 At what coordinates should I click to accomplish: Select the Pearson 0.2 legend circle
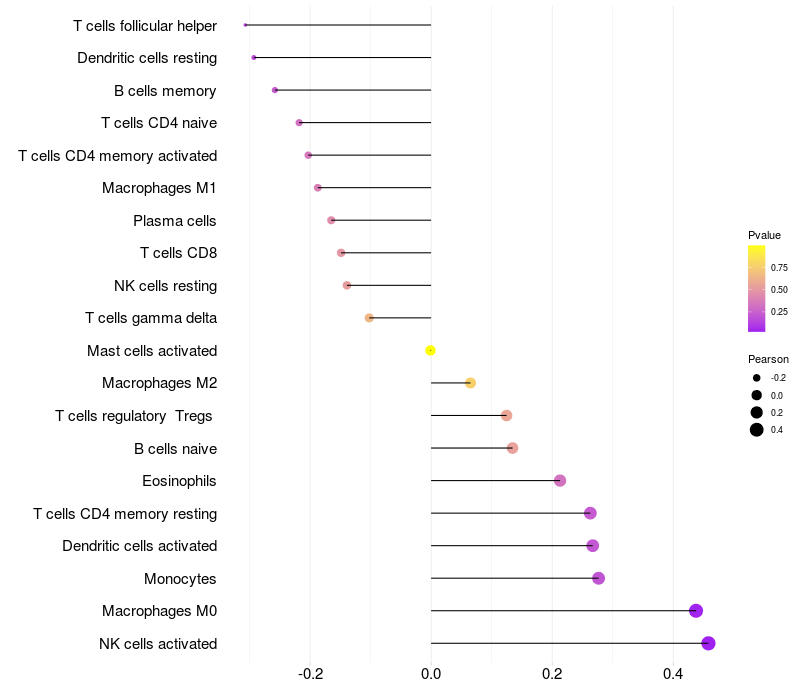pyautogui.click(x=757, y=412)
